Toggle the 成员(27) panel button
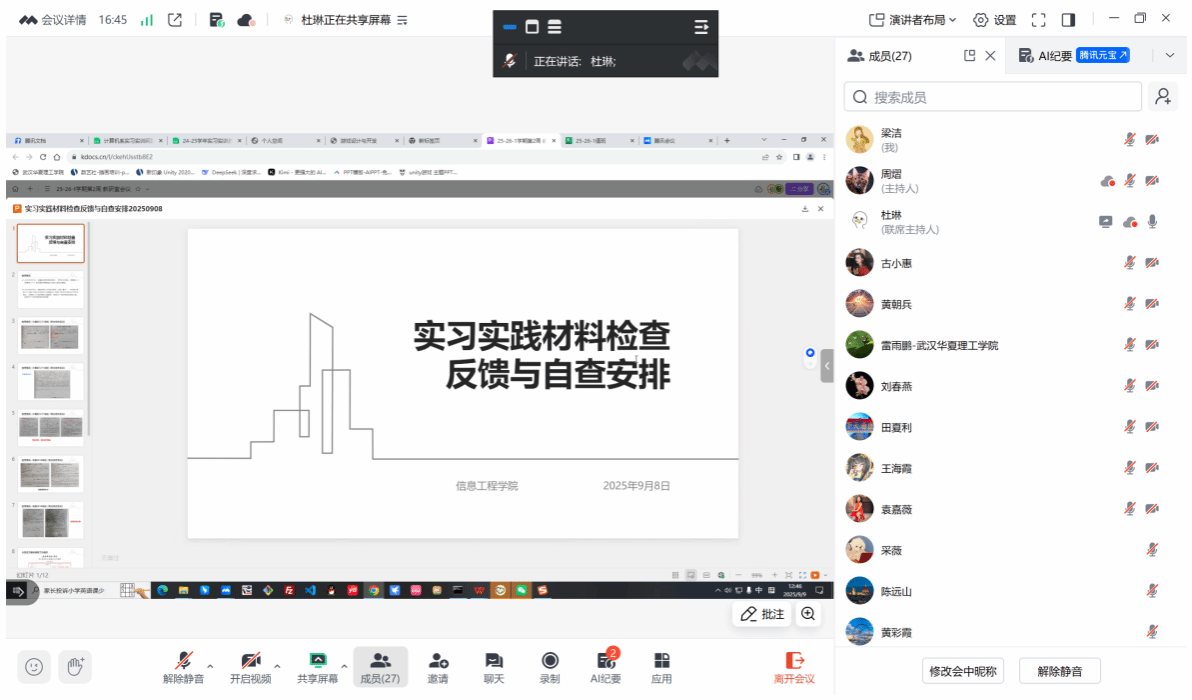Screen dimensions: 1192x700 (x=380, y=667)
